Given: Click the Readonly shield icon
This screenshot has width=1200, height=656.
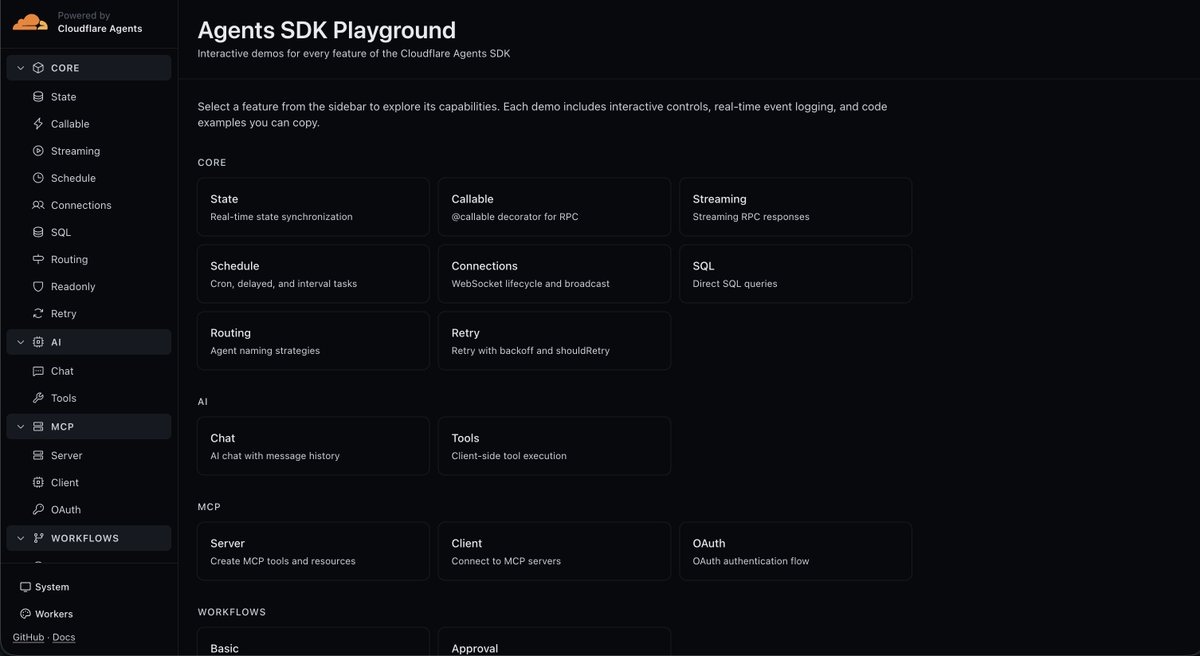Looking at the screenshot, I should tap(38, 286).
